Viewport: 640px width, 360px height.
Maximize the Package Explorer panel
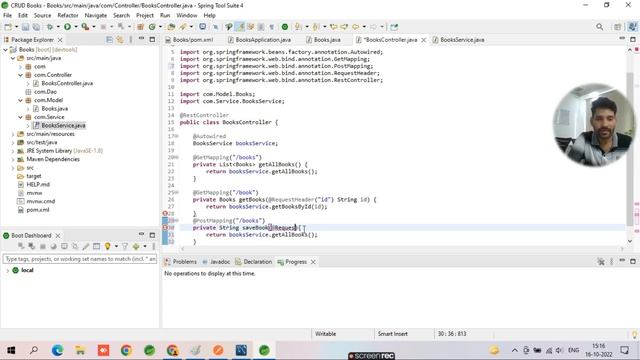point(152,40)
